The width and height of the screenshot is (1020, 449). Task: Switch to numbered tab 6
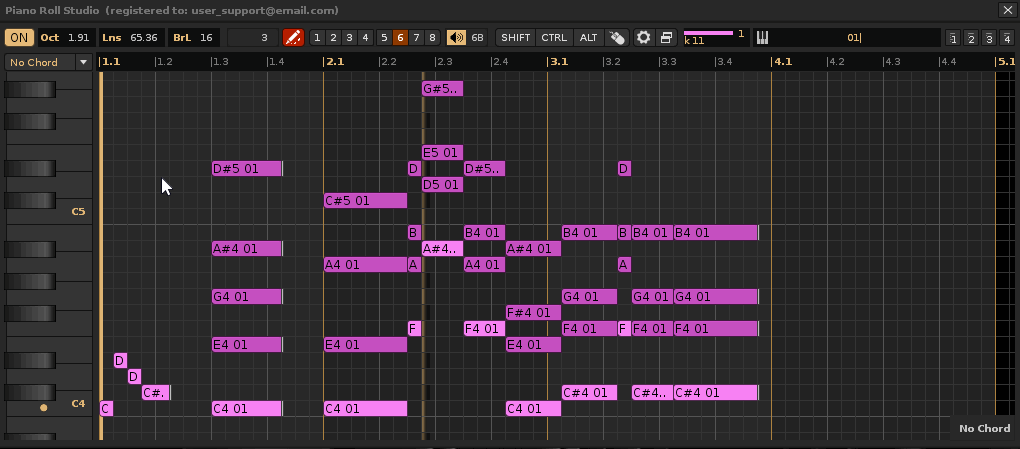(x=400, y=38)
